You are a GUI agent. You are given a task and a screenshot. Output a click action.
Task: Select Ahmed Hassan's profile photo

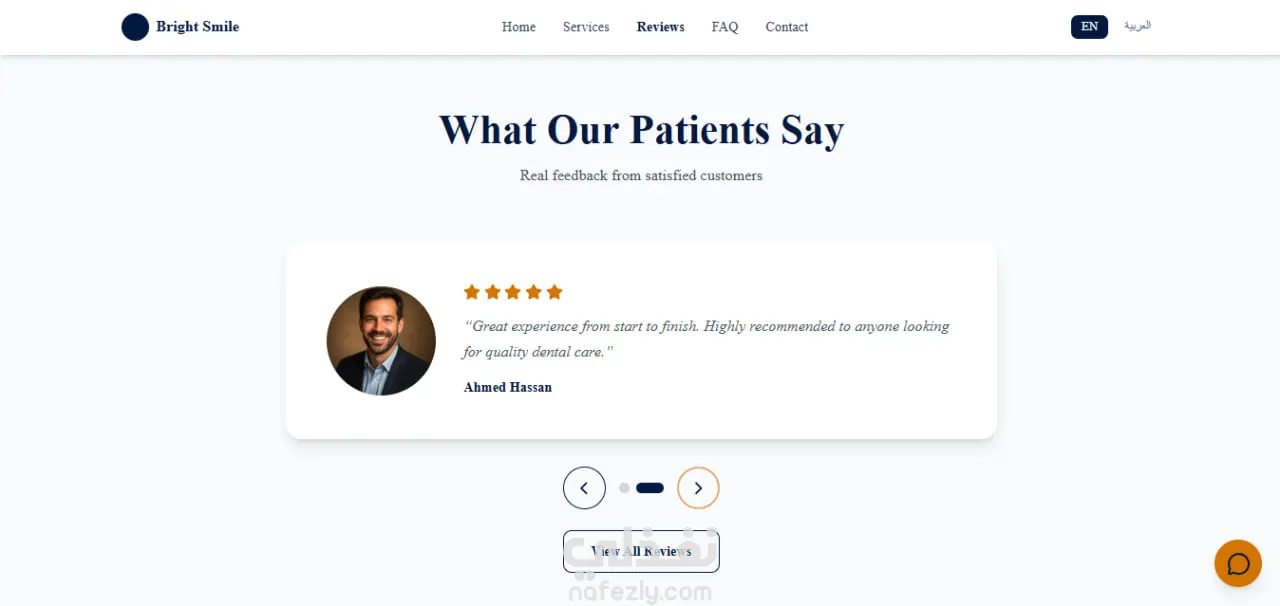tap(381, 341)
